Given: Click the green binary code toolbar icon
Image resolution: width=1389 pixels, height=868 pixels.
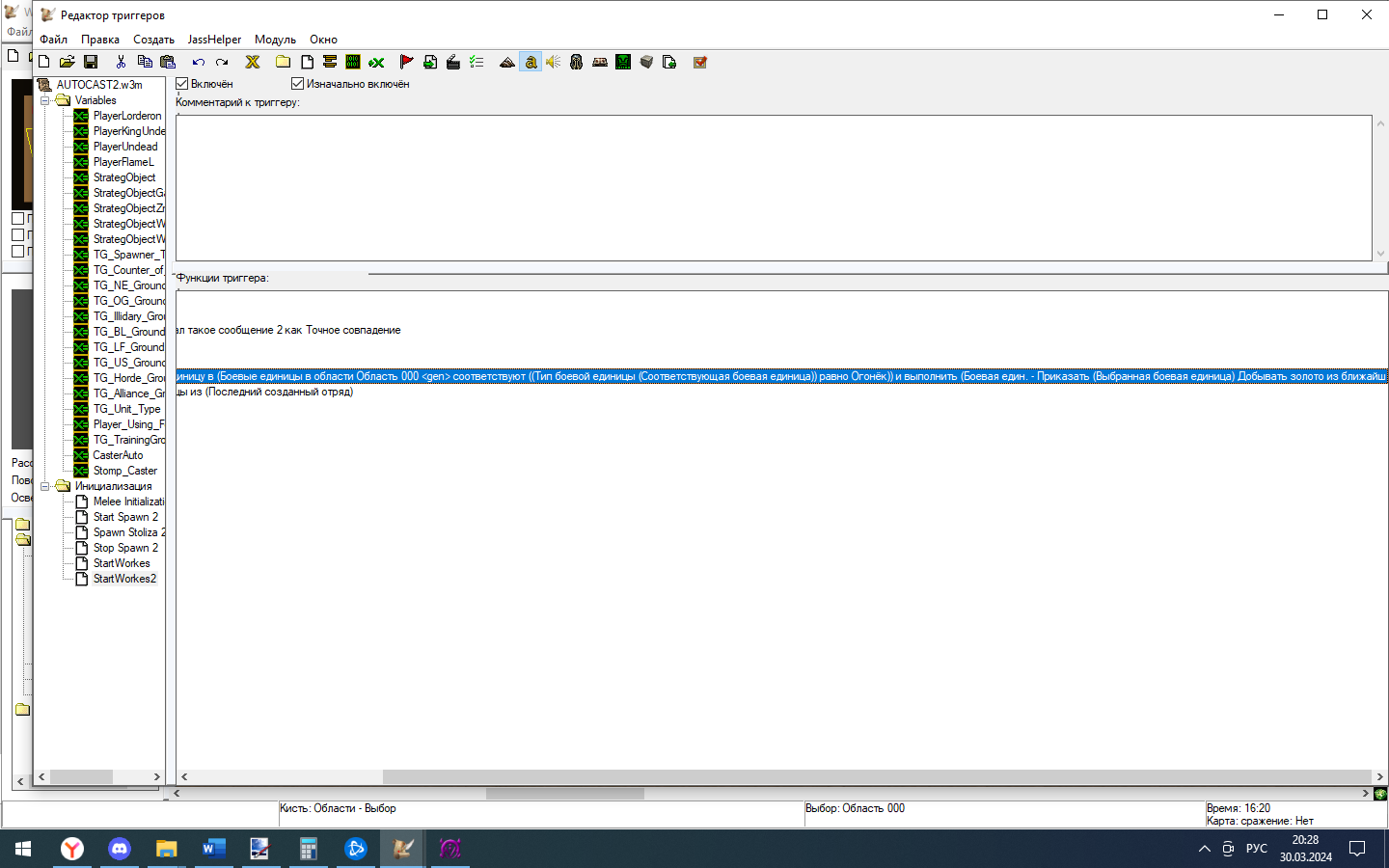Looking at the screenshot, I should coord(353,62).
